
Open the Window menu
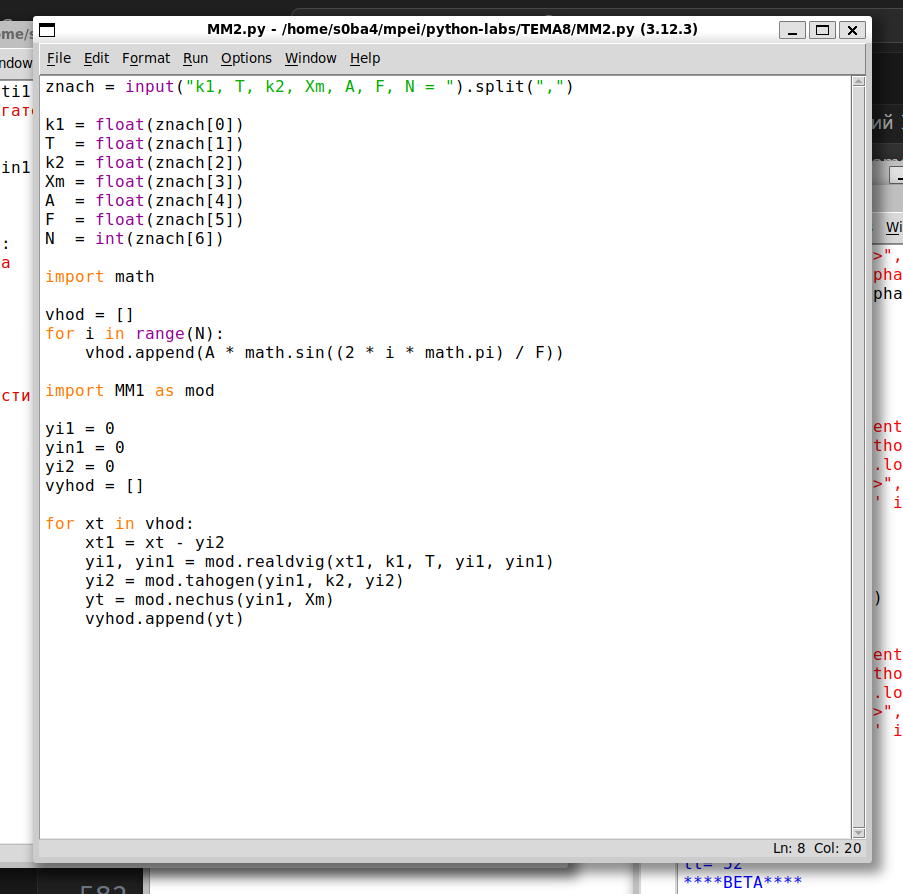(310, 58)
